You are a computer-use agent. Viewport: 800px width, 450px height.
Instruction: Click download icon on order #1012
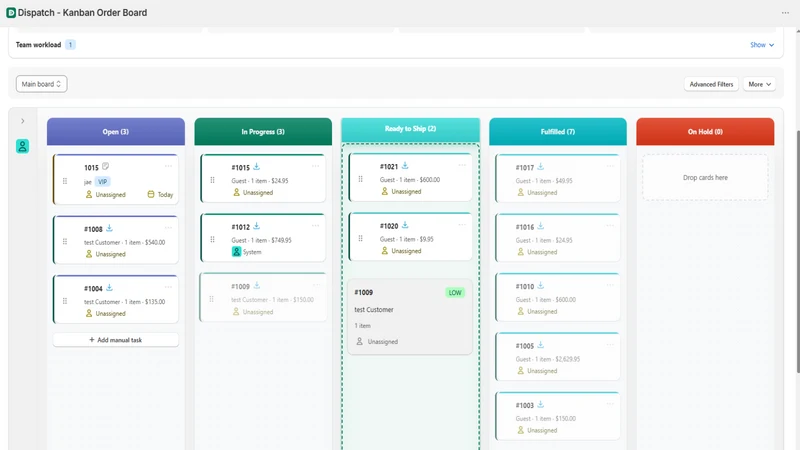[x=257, y=226]
